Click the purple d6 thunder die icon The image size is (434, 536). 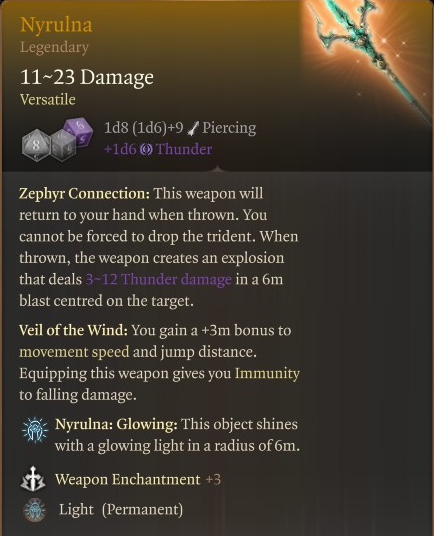pyautogui.click(x=79, y=131)
